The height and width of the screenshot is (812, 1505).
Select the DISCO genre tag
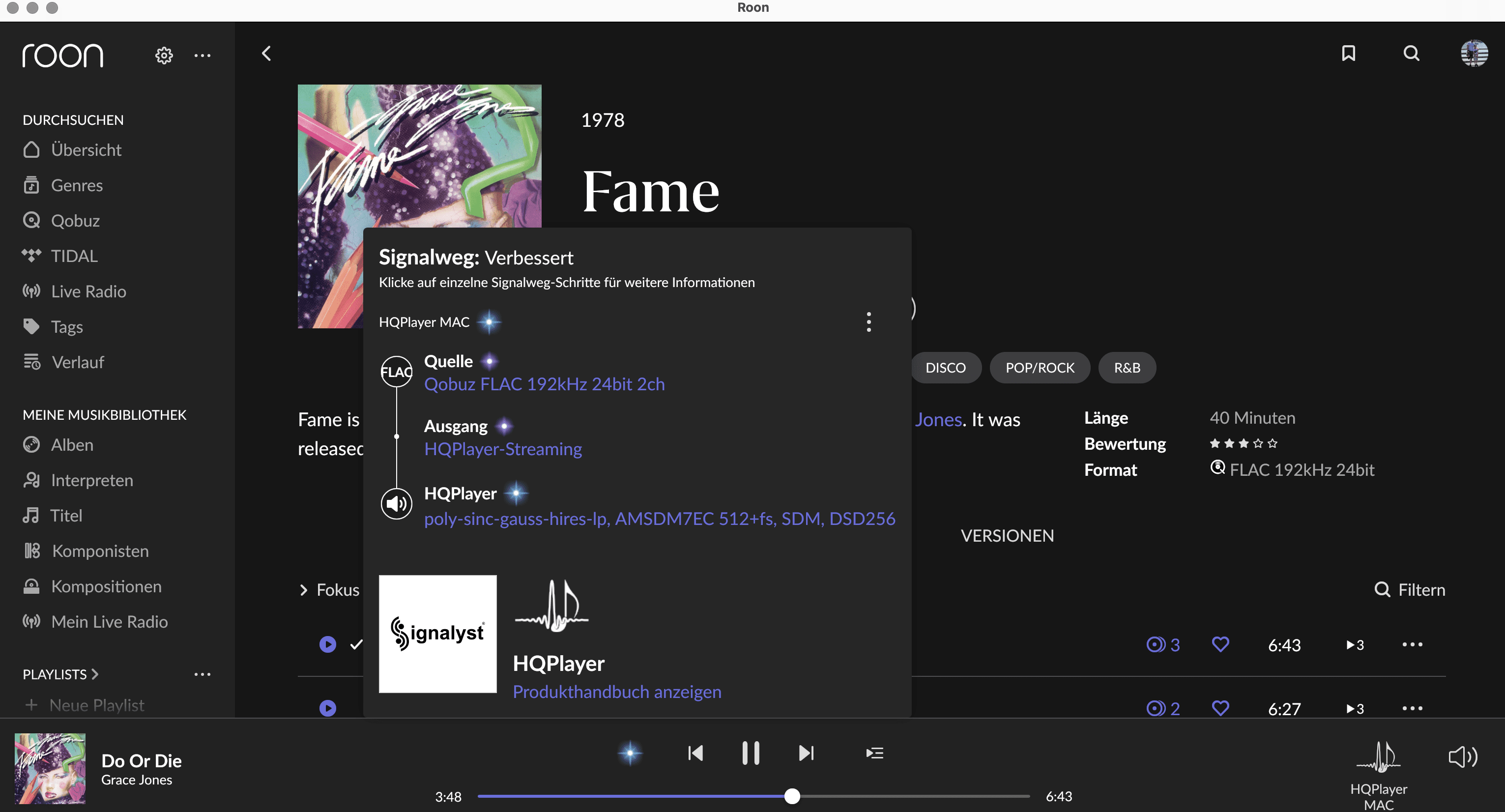(945, 368)
